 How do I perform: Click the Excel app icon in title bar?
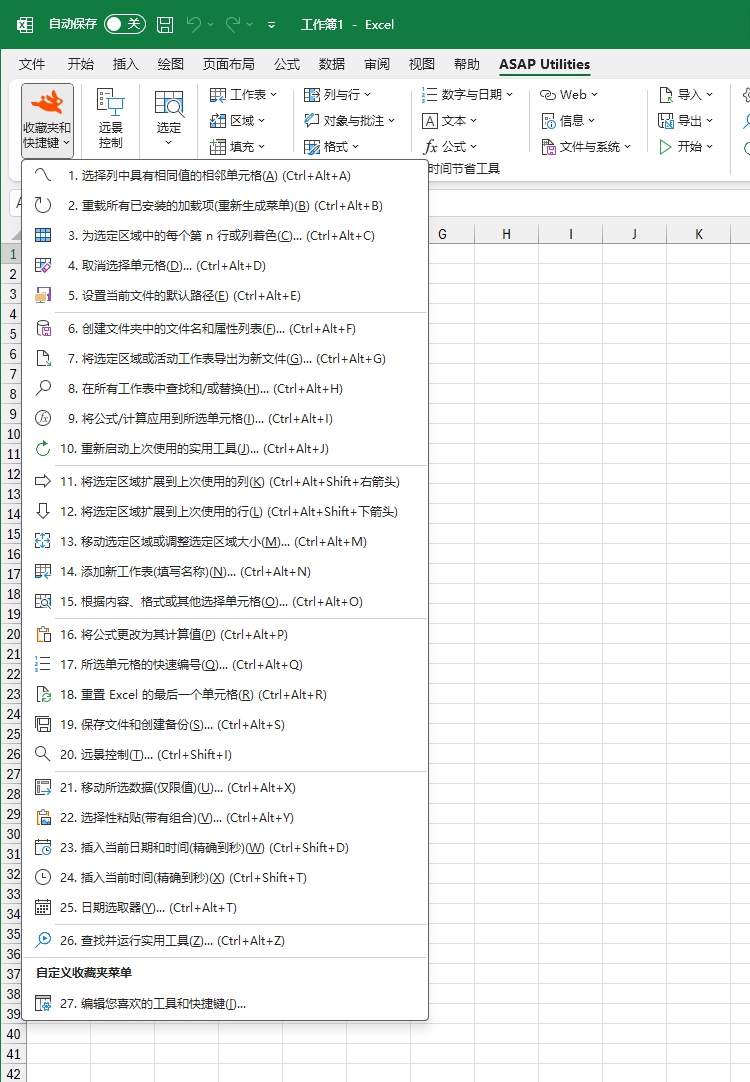point(26,25)
